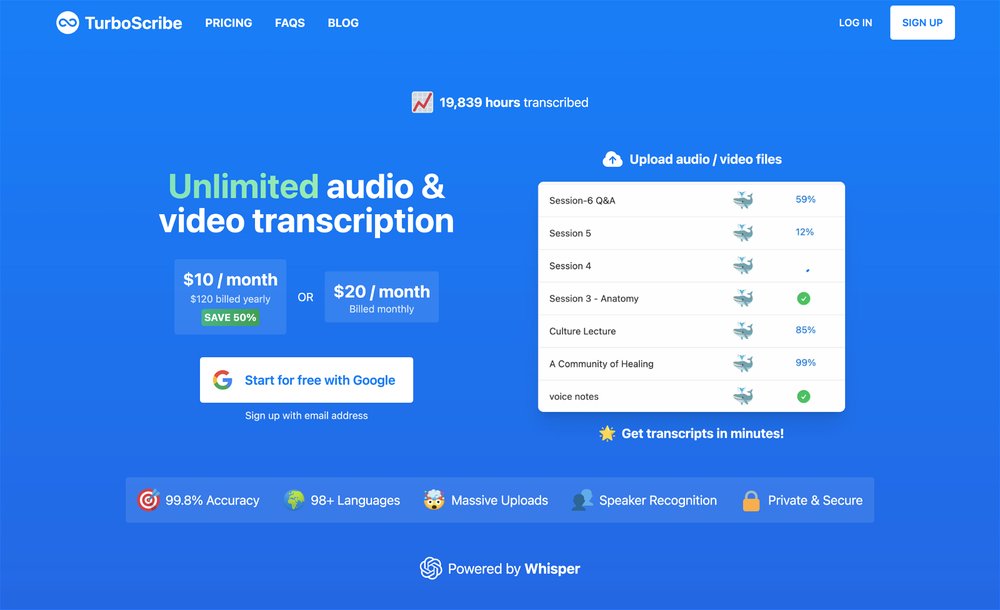Click the OpenAI logo icon
1000x610 pixels.
click(x=431, y=568)
